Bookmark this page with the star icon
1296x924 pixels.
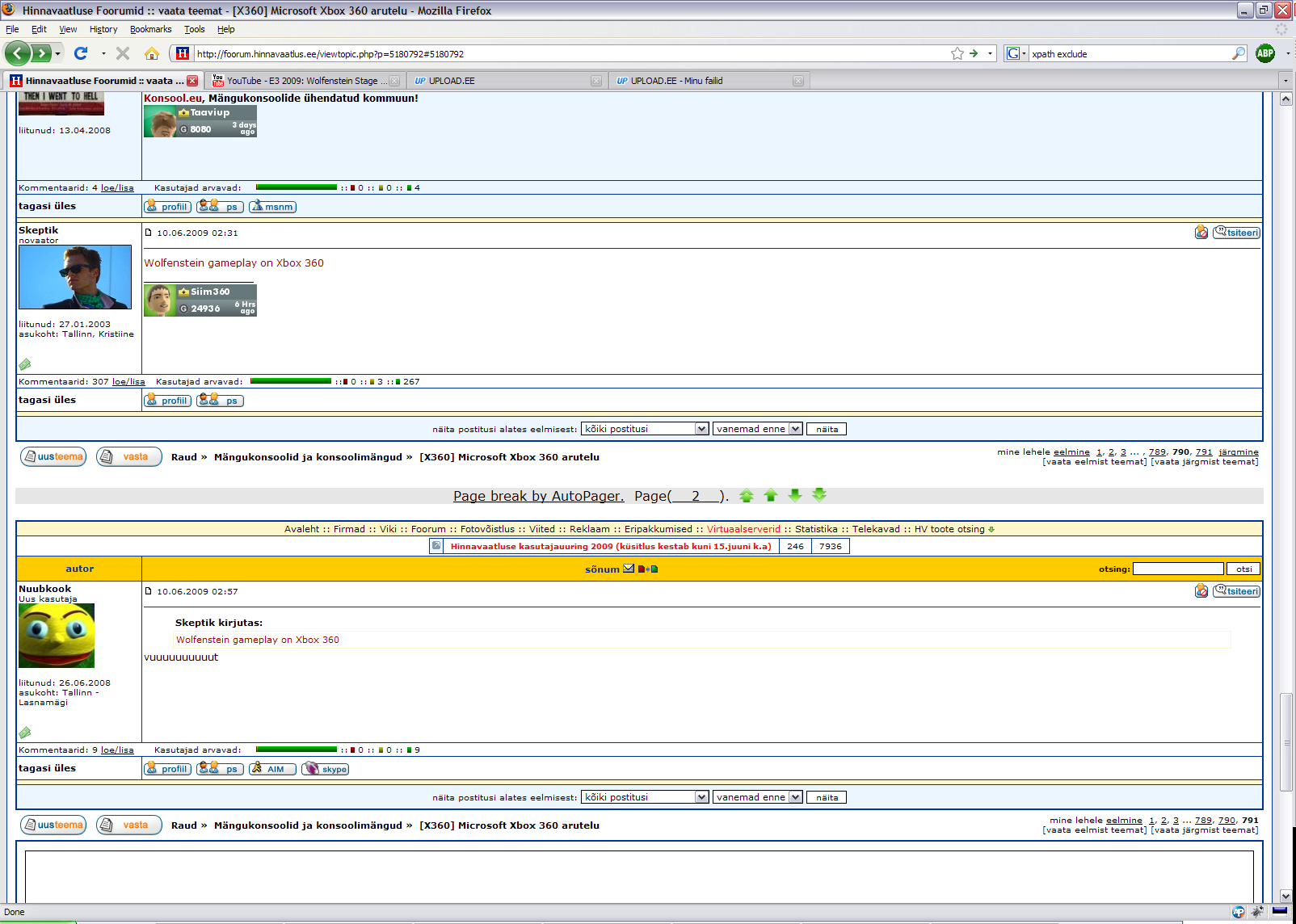click(957, 53)
